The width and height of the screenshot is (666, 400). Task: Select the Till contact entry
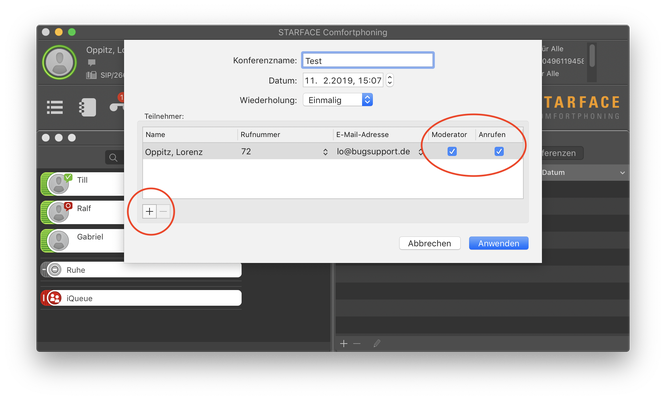point(83,184)
